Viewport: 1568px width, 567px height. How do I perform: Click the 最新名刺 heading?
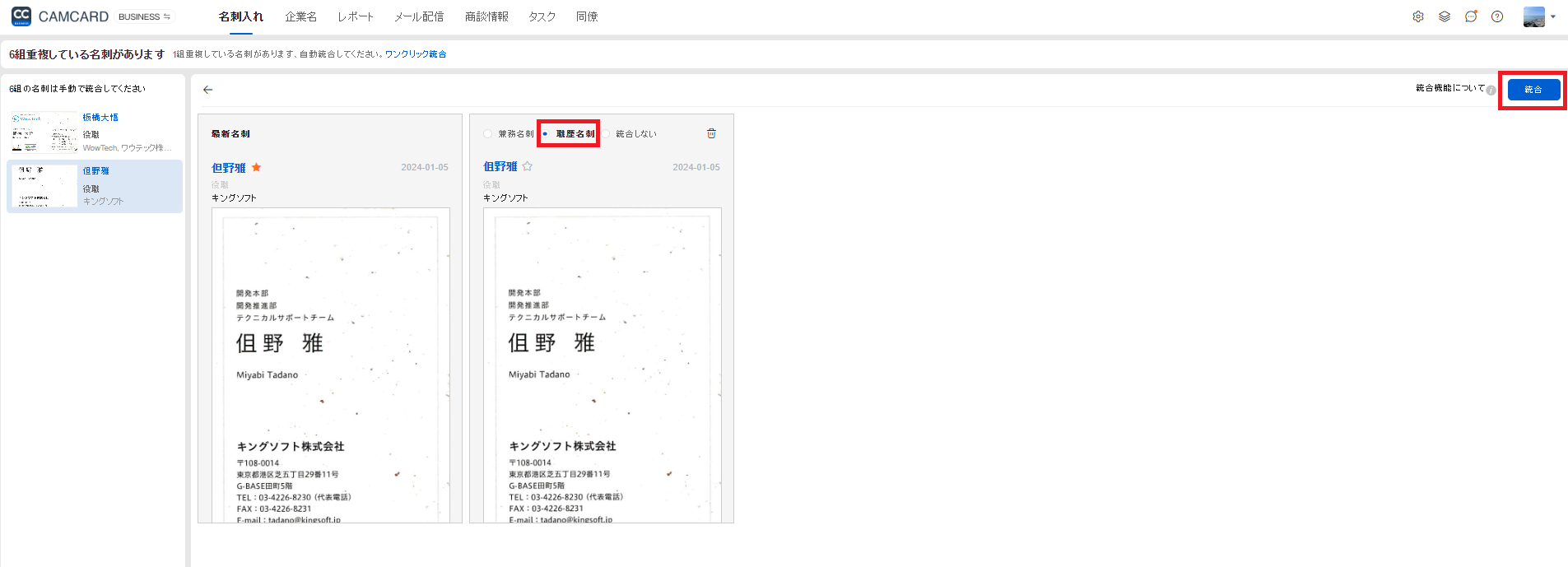[x=230, y=133]
